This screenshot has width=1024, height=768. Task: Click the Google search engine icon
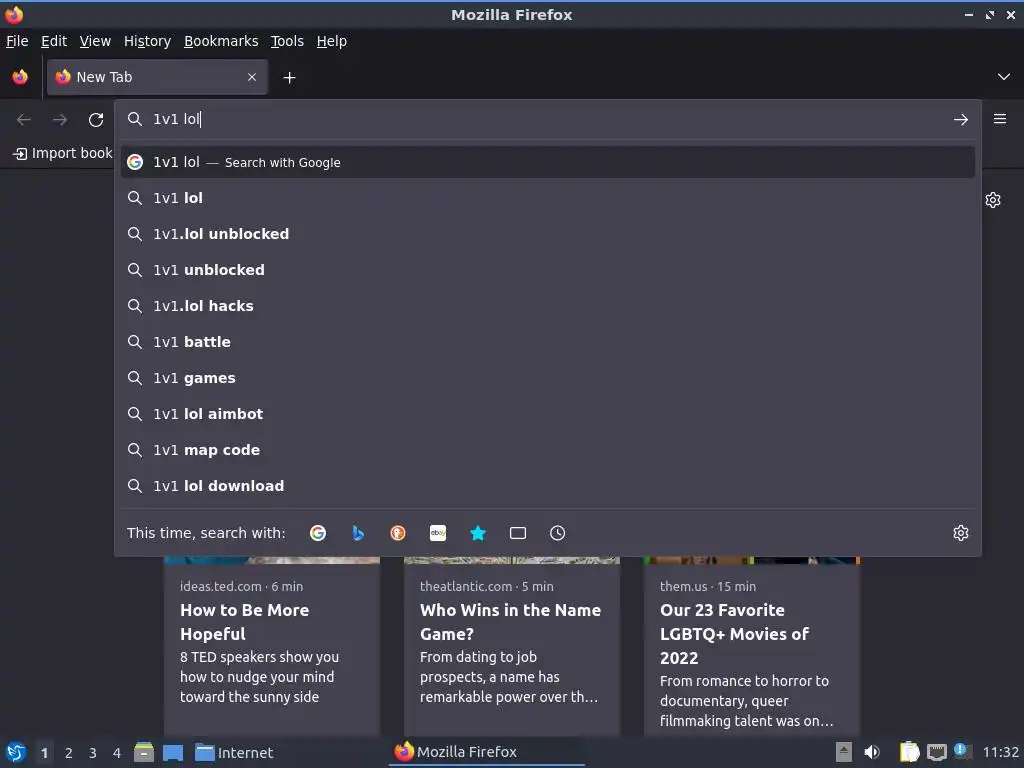(x=318, y=533)
